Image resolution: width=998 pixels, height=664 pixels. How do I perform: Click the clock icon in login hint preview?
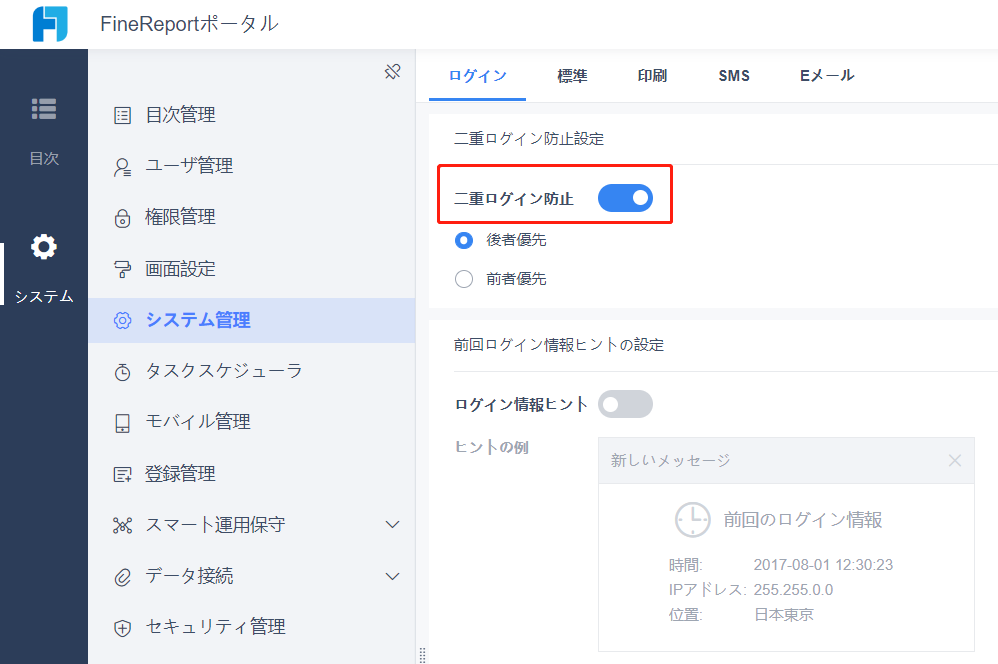692,519
